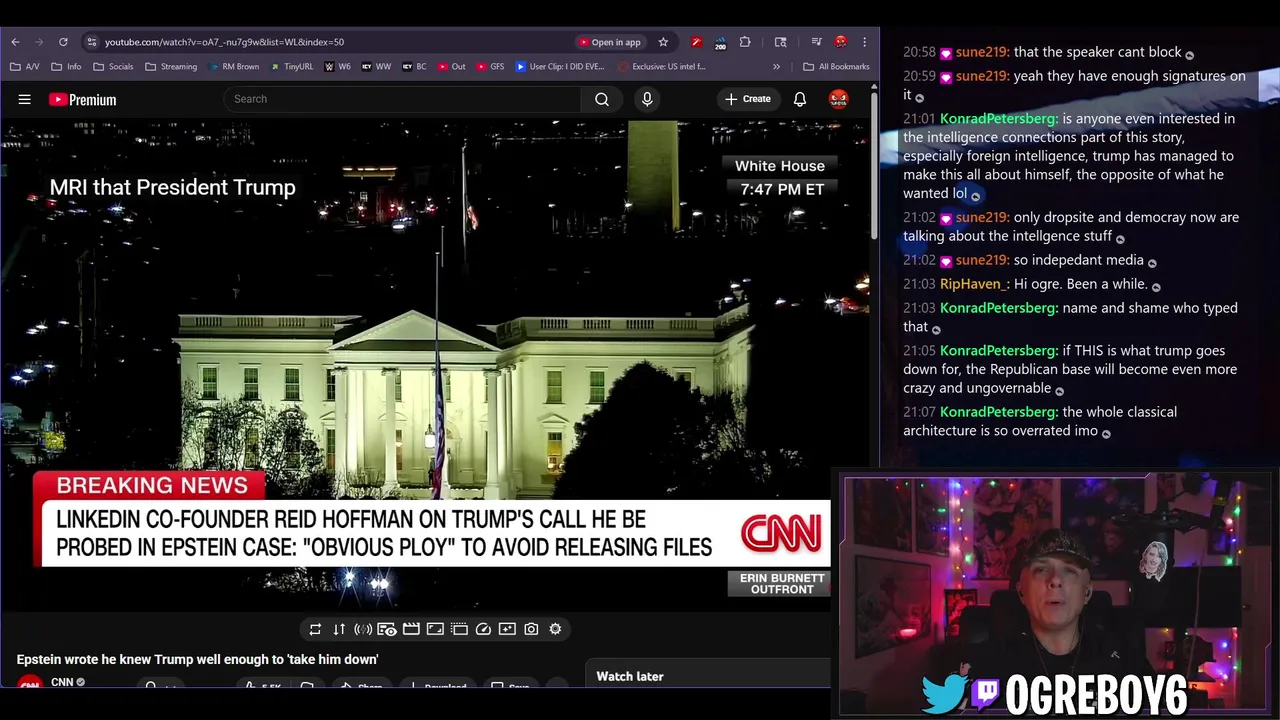Viewport: 1280px width, 720px height.
Task: Open the media control icon in Chrome toolbar
Action: 817,42
